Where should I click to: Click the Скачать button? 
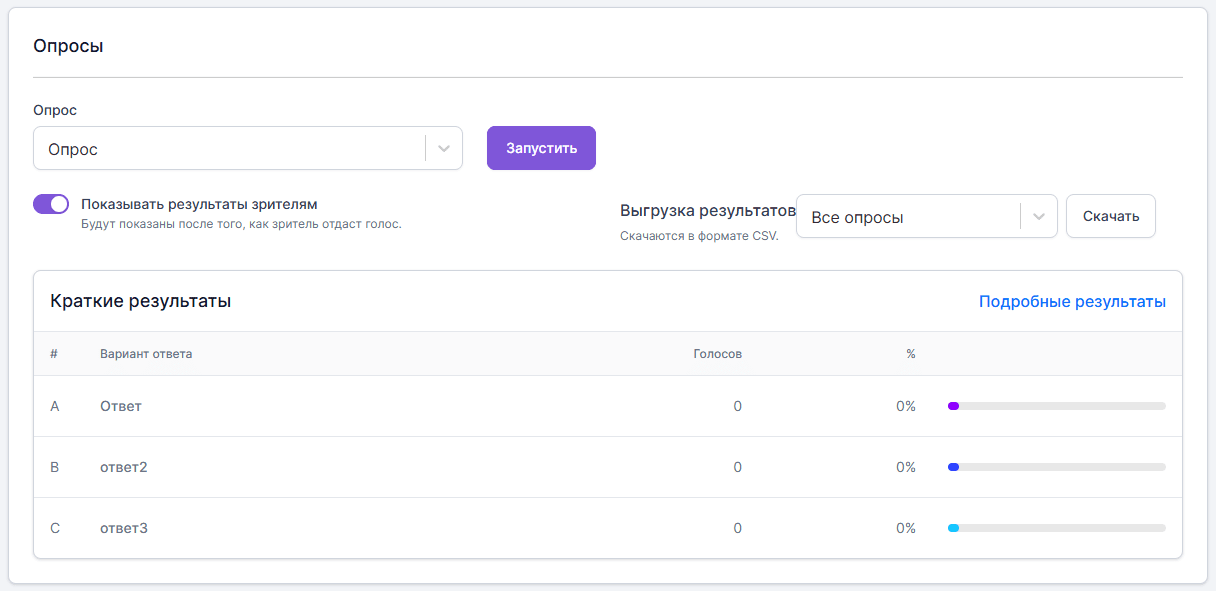tap(1111, 216)
